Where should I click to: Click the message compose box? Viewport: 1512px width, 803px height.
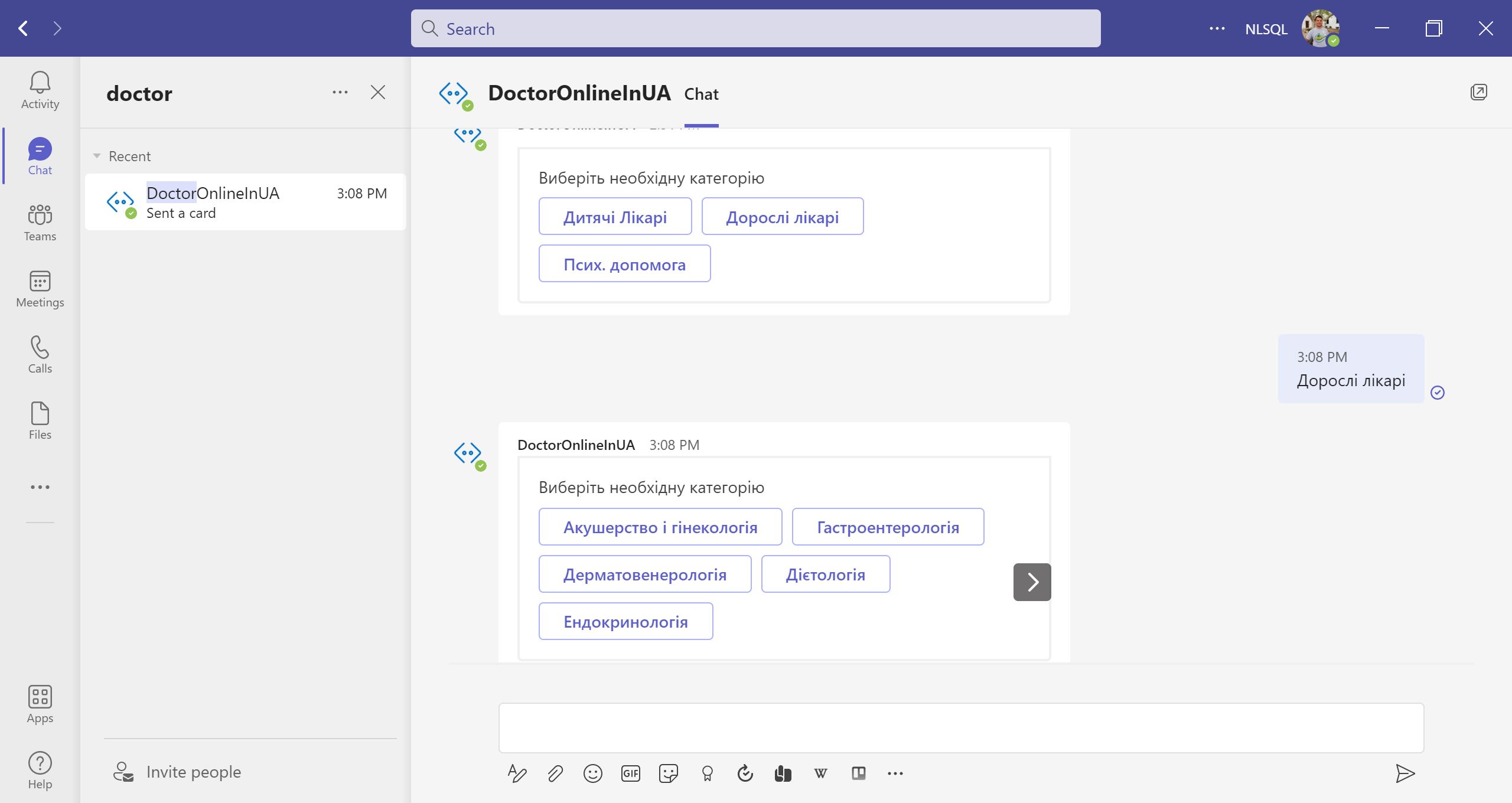[961, 727]
